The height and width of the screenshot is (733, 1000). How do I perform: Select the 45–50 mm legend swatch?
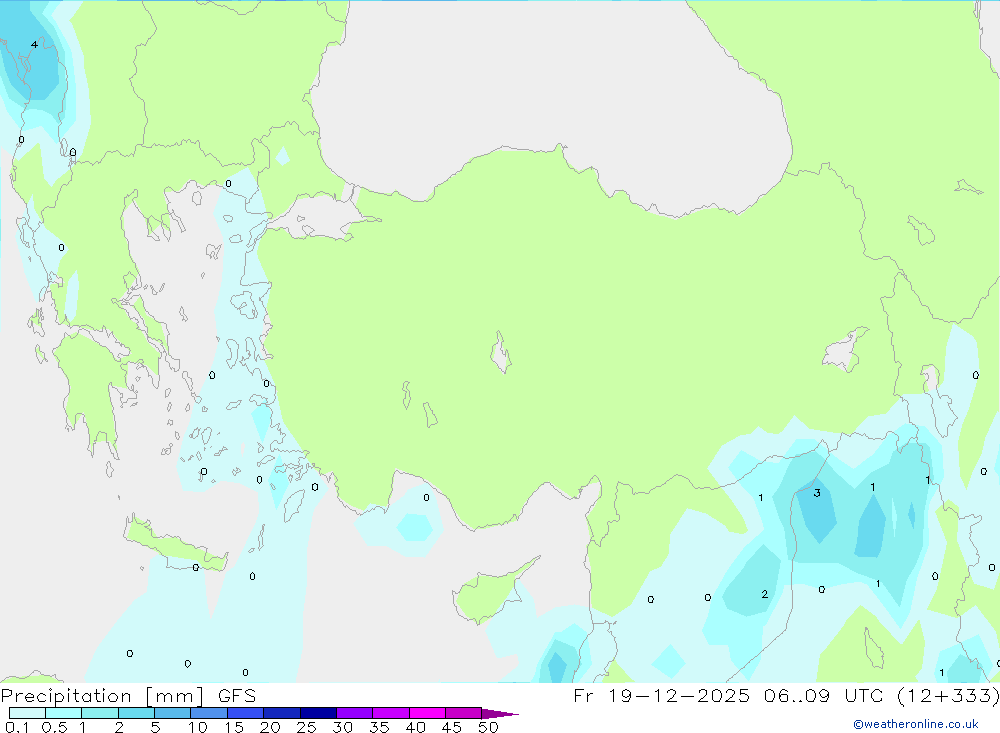click(x=463, y=713)
